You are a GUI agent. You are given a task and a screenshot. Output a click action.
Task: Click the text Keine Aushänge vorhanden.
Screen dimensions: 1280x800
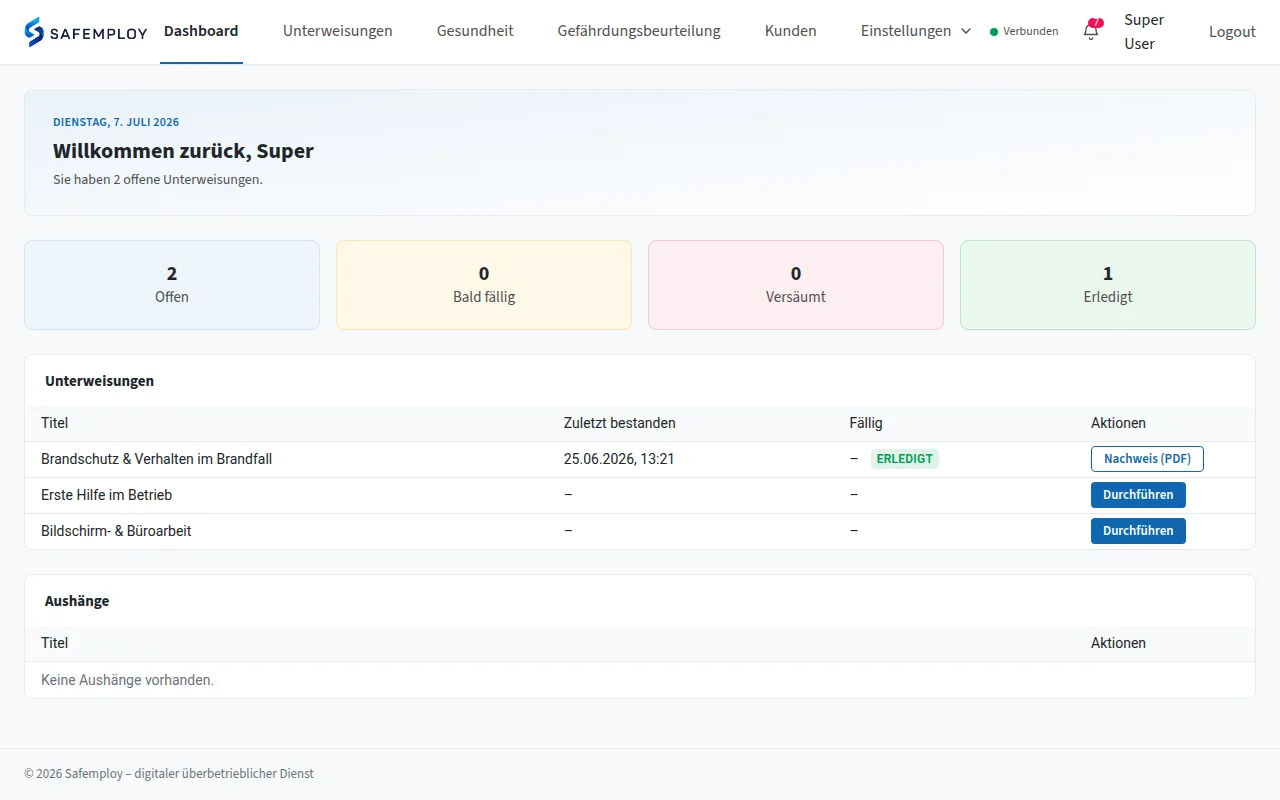click(128, 680)
